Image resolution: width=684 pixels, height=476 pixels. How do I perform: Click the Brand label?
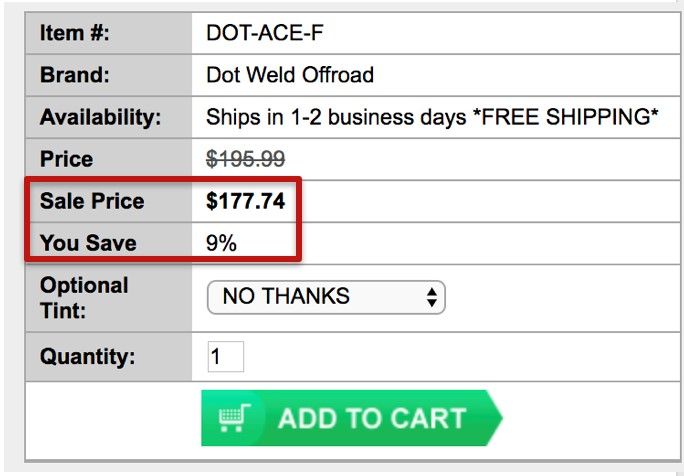(x=75, y=75)
